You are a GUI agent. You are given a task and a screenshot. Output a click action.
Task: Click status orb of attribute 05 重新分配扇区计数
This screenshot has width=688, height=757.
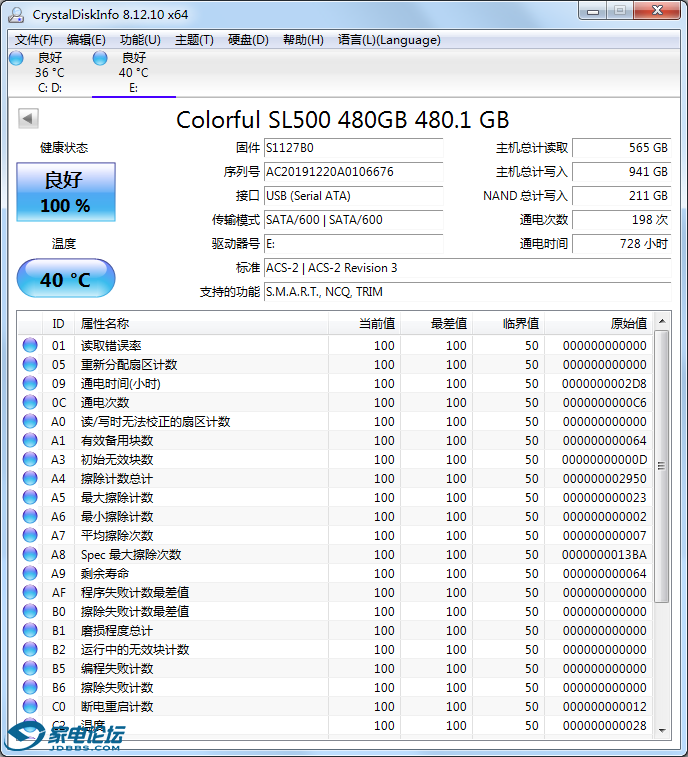(x=30, y=364)
